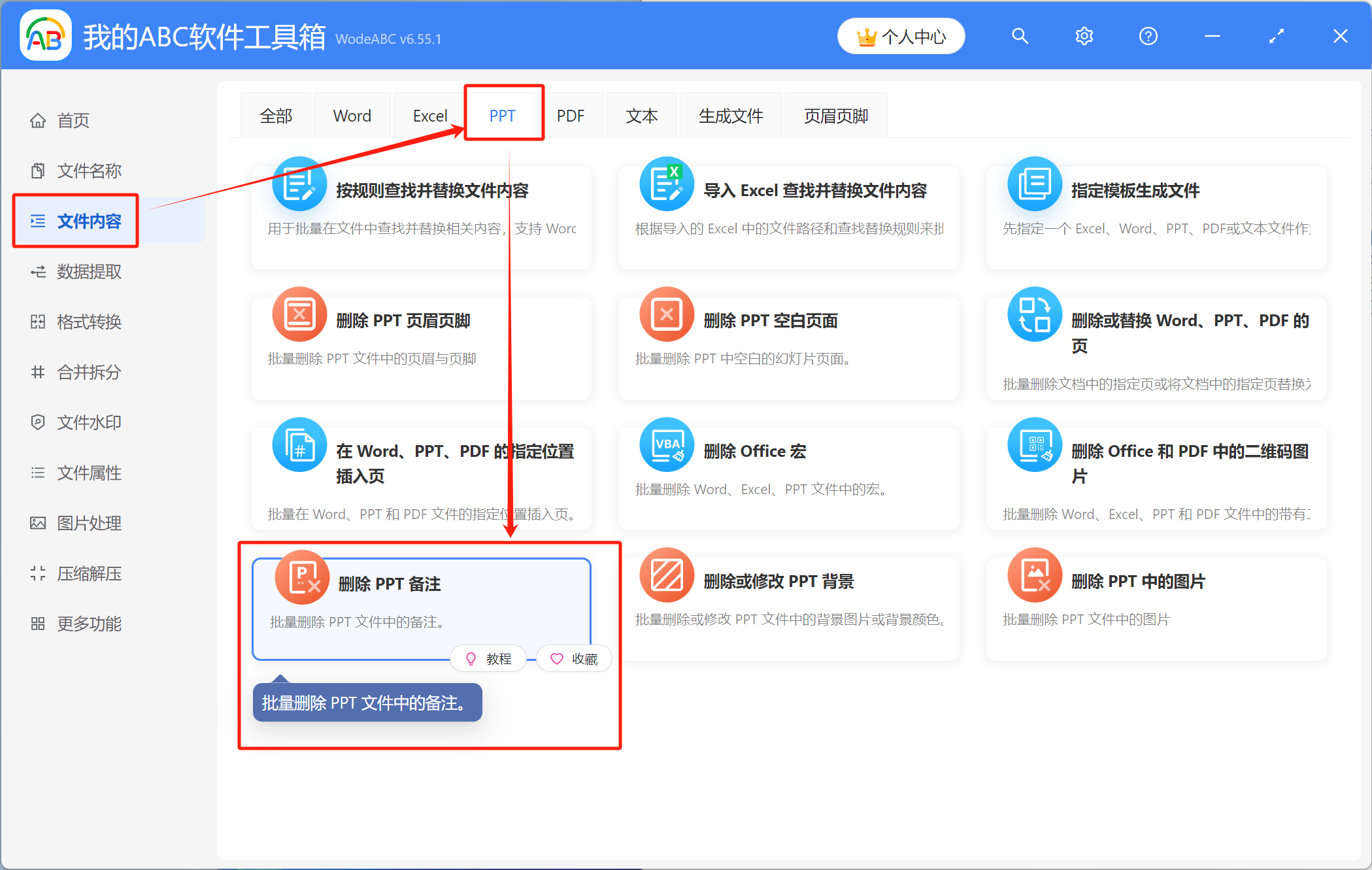Open 个人中心 with the crown icon
The width and height of the screenshot is (1372, 870).
901,37
